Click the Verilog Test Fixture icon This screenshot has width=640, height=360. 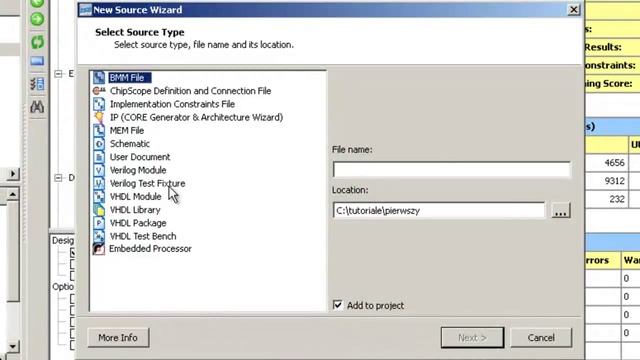[99, 183]
